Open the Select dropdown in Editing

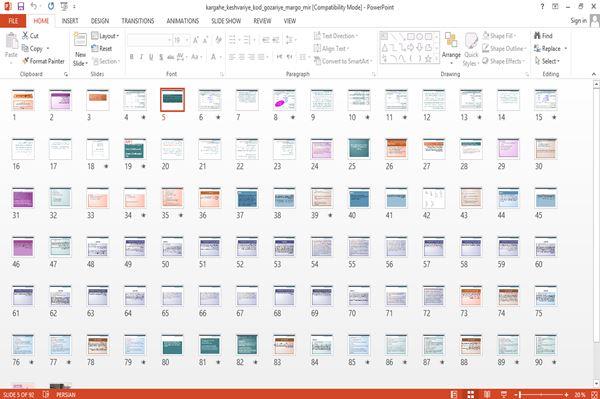(x=547, y=61)
